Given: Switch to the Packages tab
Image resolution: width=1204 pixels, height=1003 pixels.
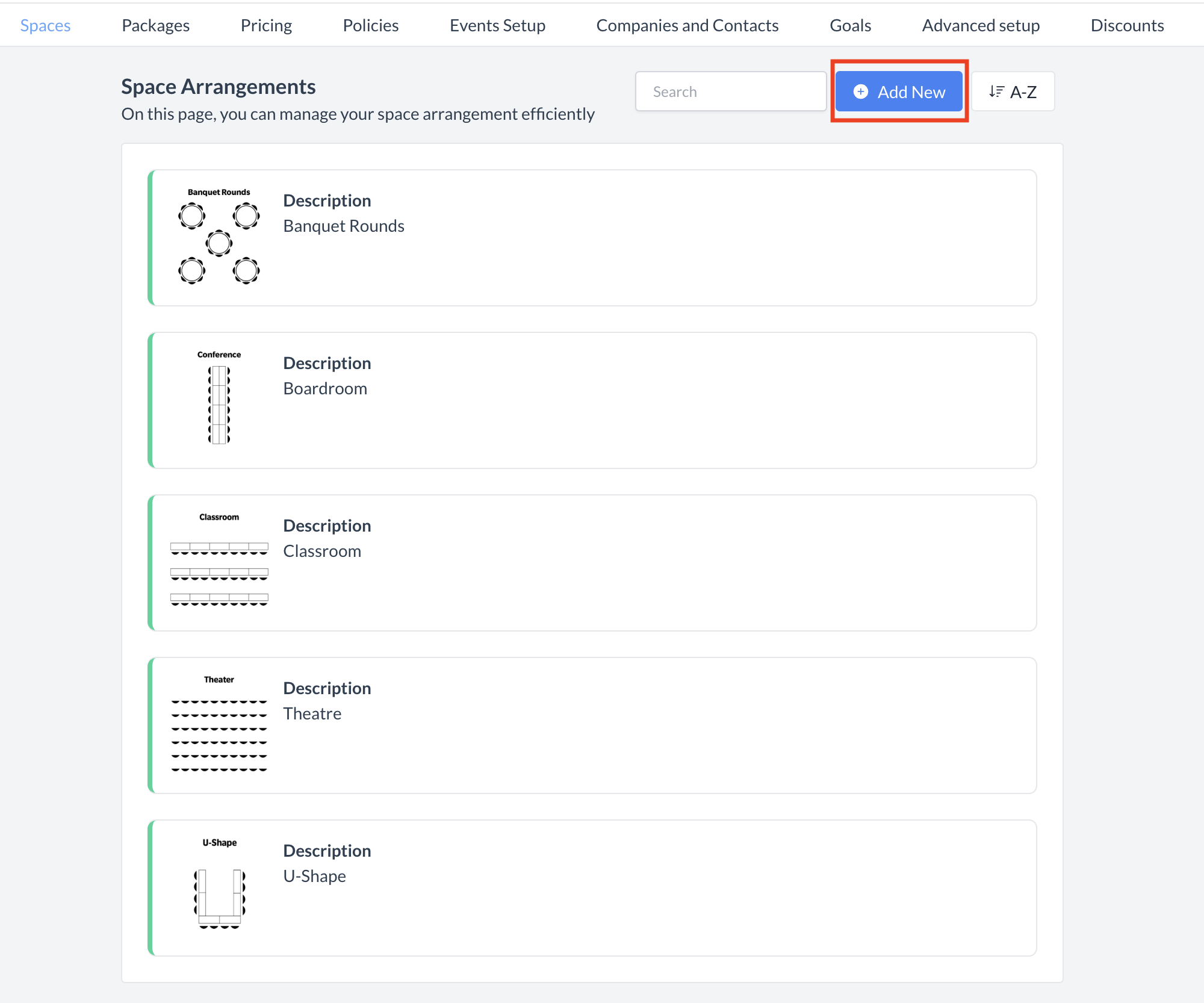Looking at the screenshot, I should pyautogui.click(x=155, y=25).
